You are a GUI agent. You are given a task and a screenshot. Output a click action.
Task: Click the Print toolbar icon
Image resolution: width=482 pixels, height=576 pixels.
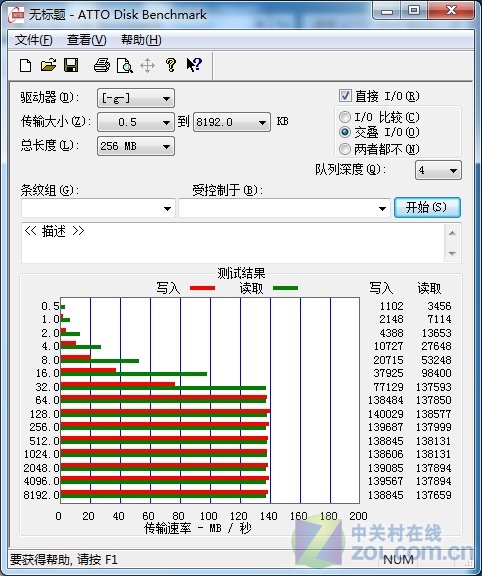[102, 65]
